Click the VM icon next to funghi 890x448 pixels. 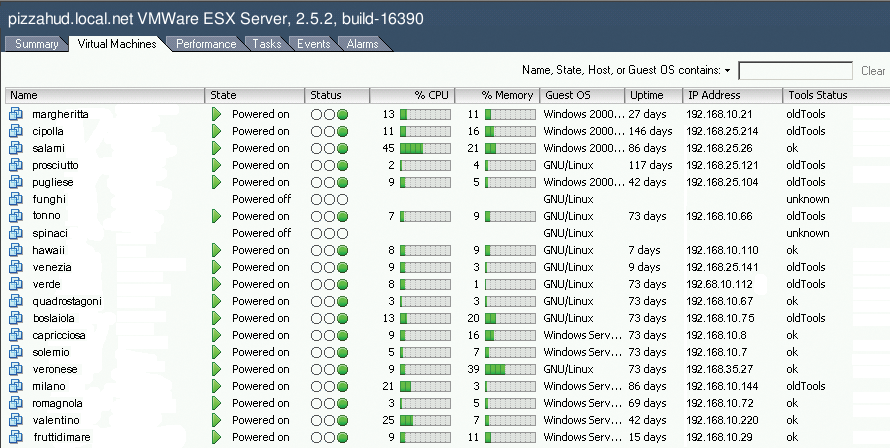pos(16,199)
